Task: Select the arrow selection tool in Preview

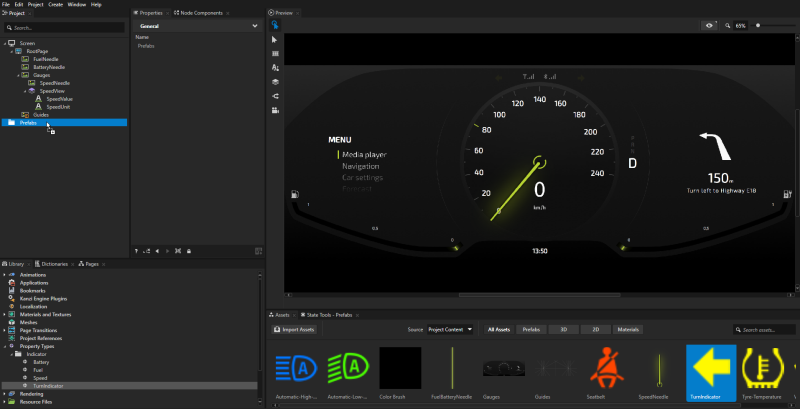Action: [275, 39]
